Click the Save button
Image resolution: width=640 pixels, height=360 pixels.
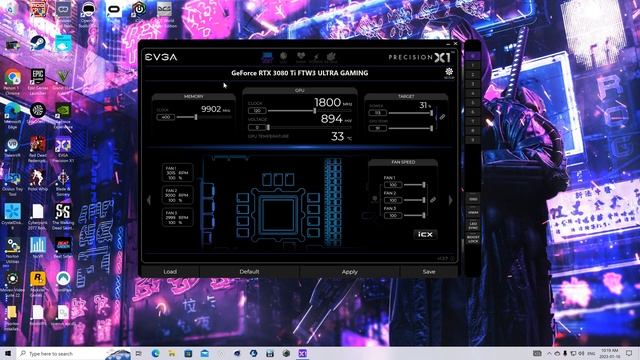click(x=429, y=271)
